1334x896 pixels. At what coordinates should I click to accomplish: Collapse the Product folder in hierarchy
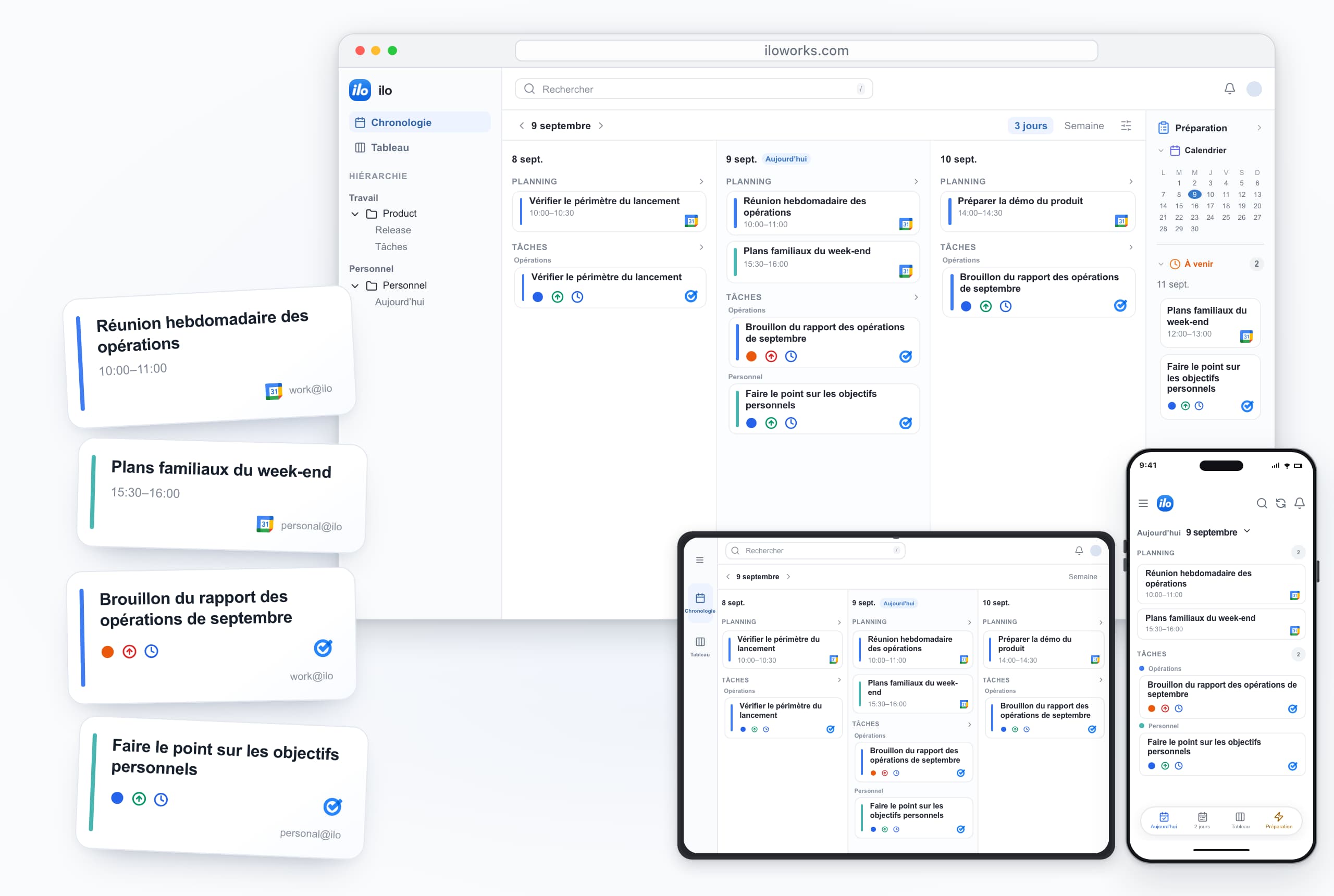click(x=355, y=214)
